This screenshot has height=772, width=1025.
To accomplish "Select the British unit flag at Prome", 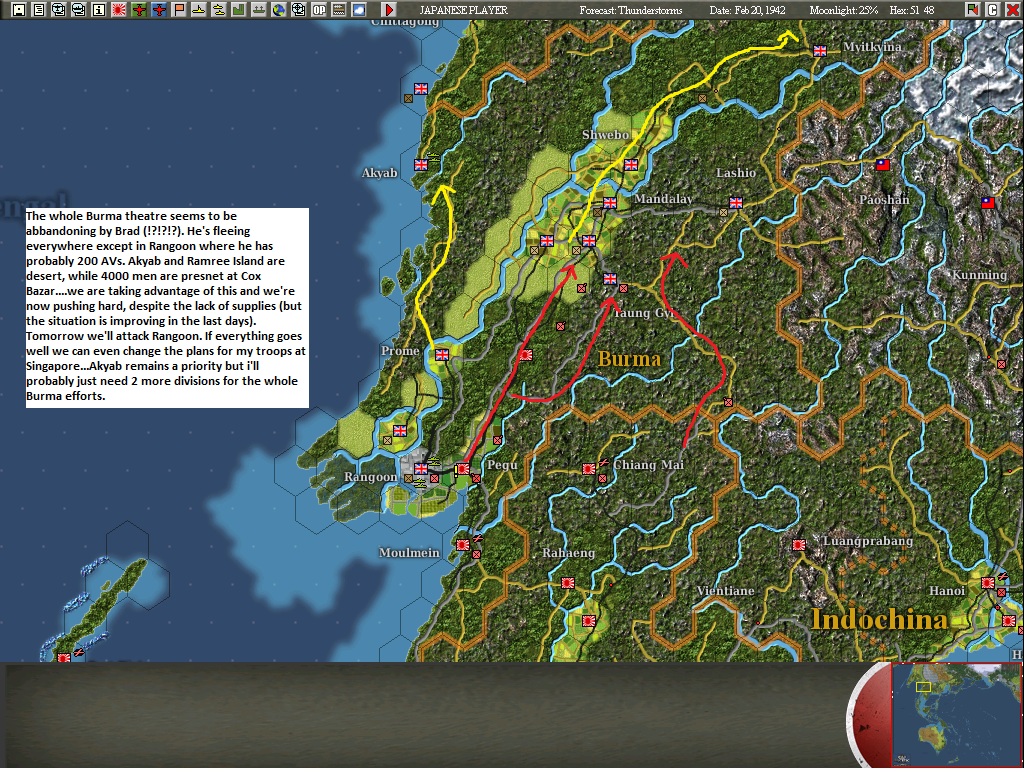I will 442,354.
